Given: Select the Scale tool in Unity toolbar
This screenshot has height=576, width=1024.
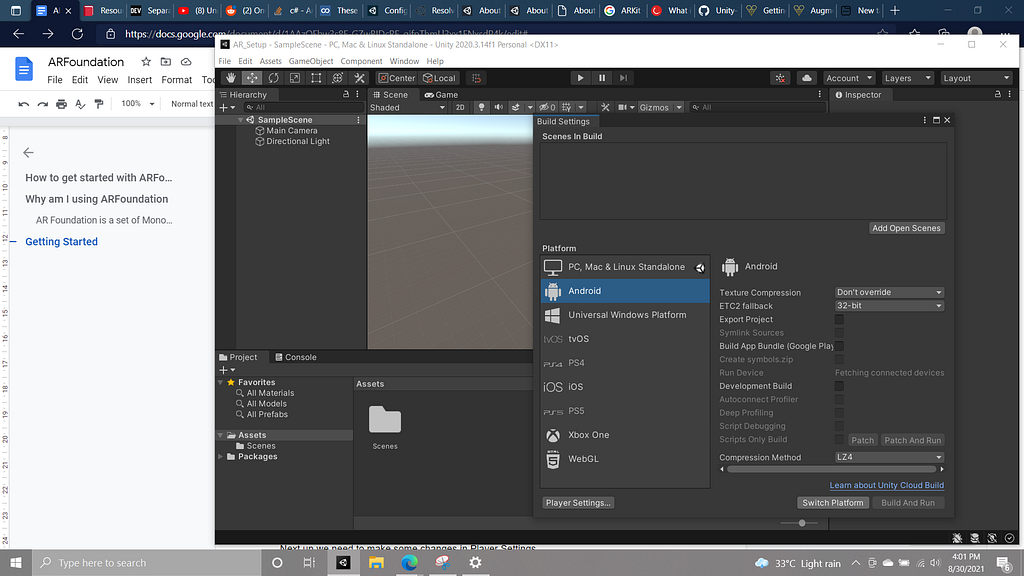Looking at the screenshot, I should tap(295, 78).
